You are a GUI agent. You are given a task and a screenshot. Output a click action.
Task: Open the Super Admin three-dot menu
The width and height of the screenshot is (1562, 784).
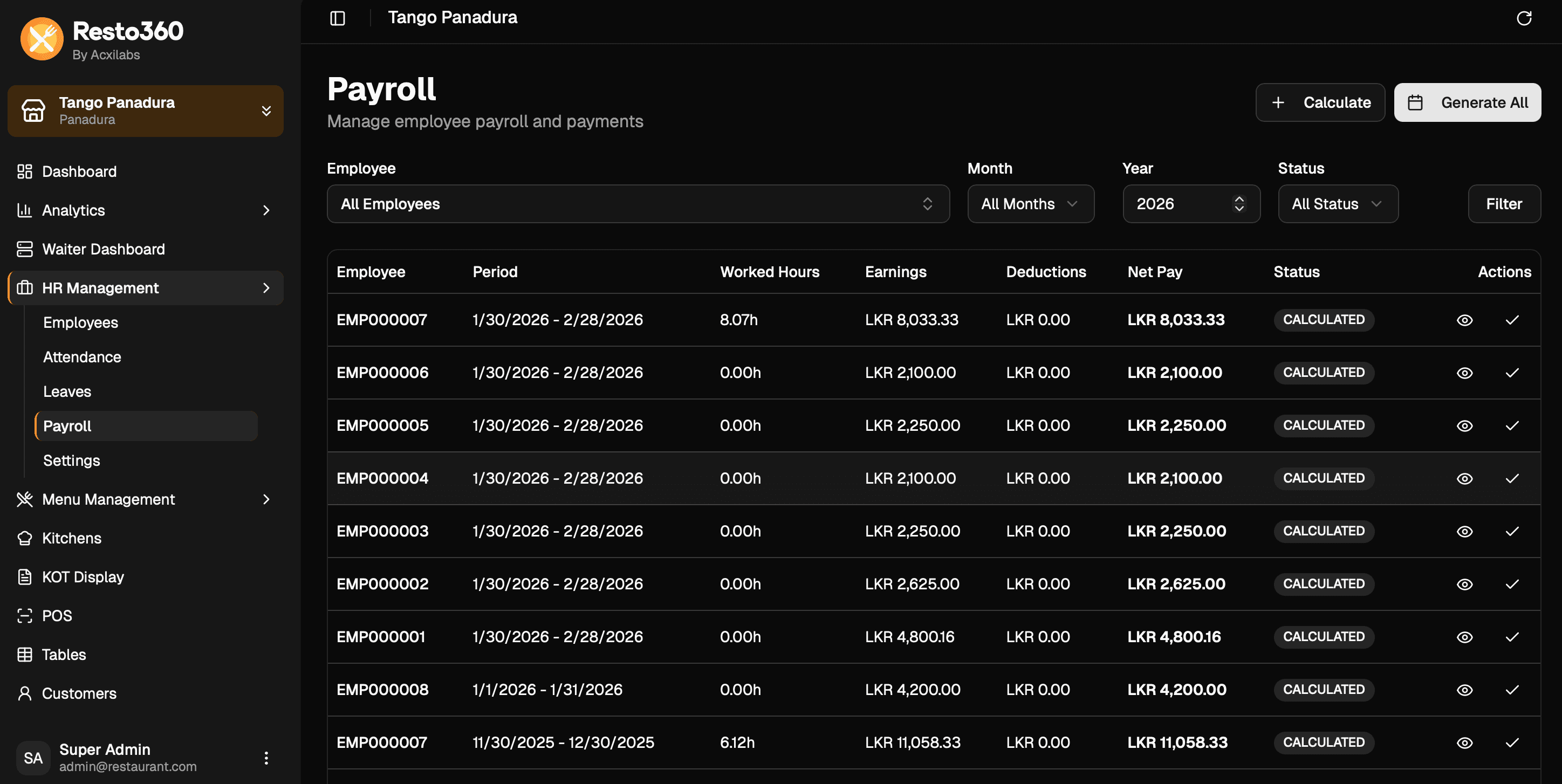[265, 758]
